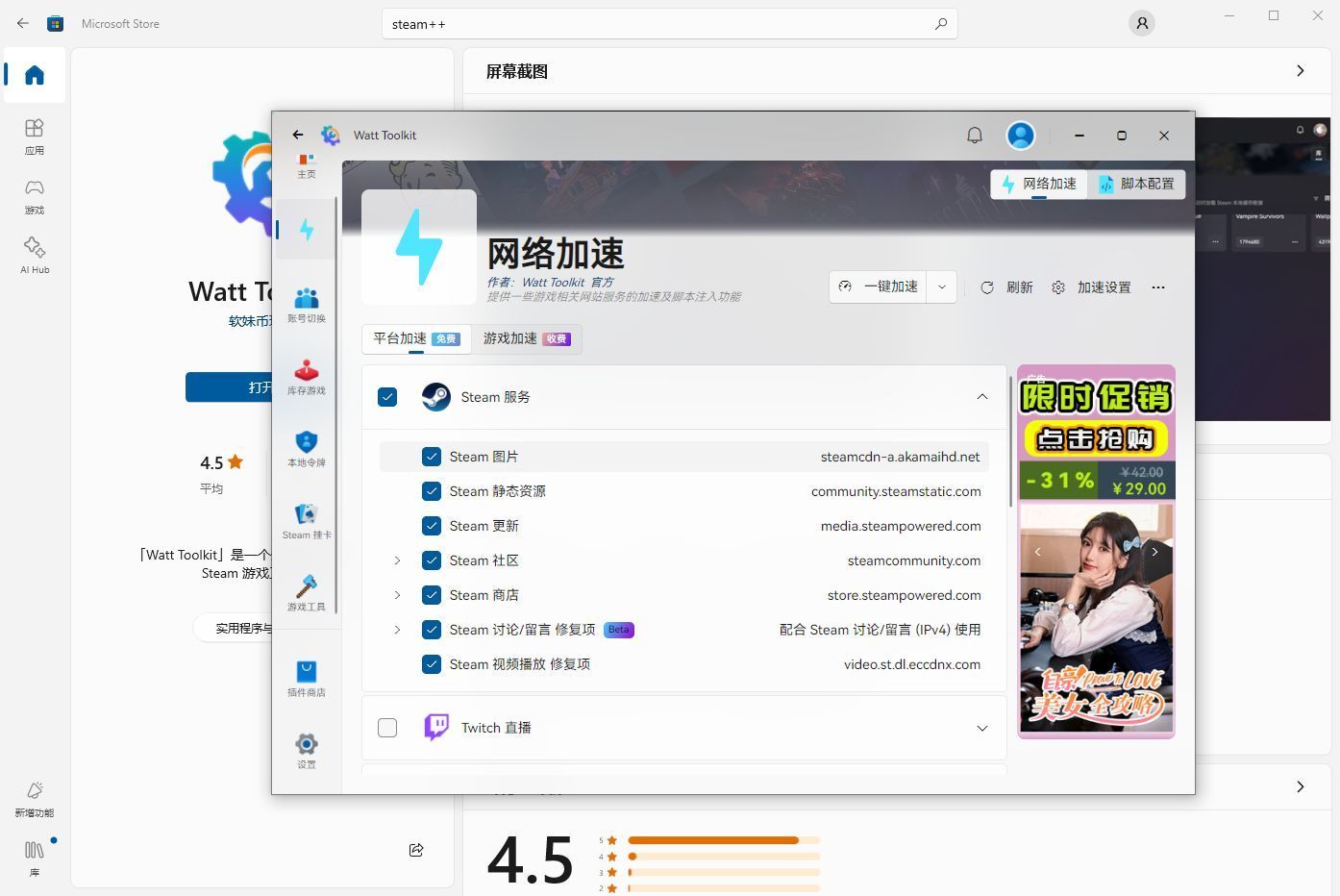The height and width of the screenshot is (896, 1340).
Task: Expand 屏幕截图 section chevron in Microsoft Store
Action: tap(1301, 71)
